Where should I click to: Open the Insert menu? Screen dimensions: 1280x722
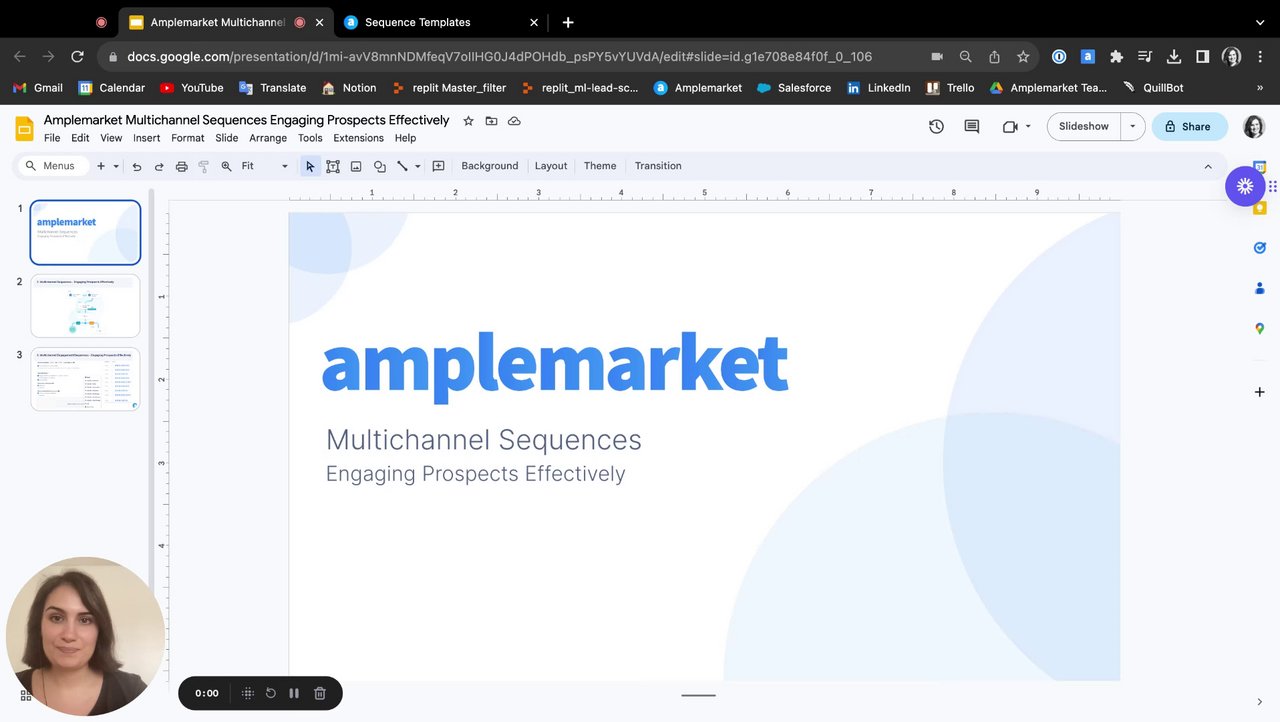click(146, 138)
